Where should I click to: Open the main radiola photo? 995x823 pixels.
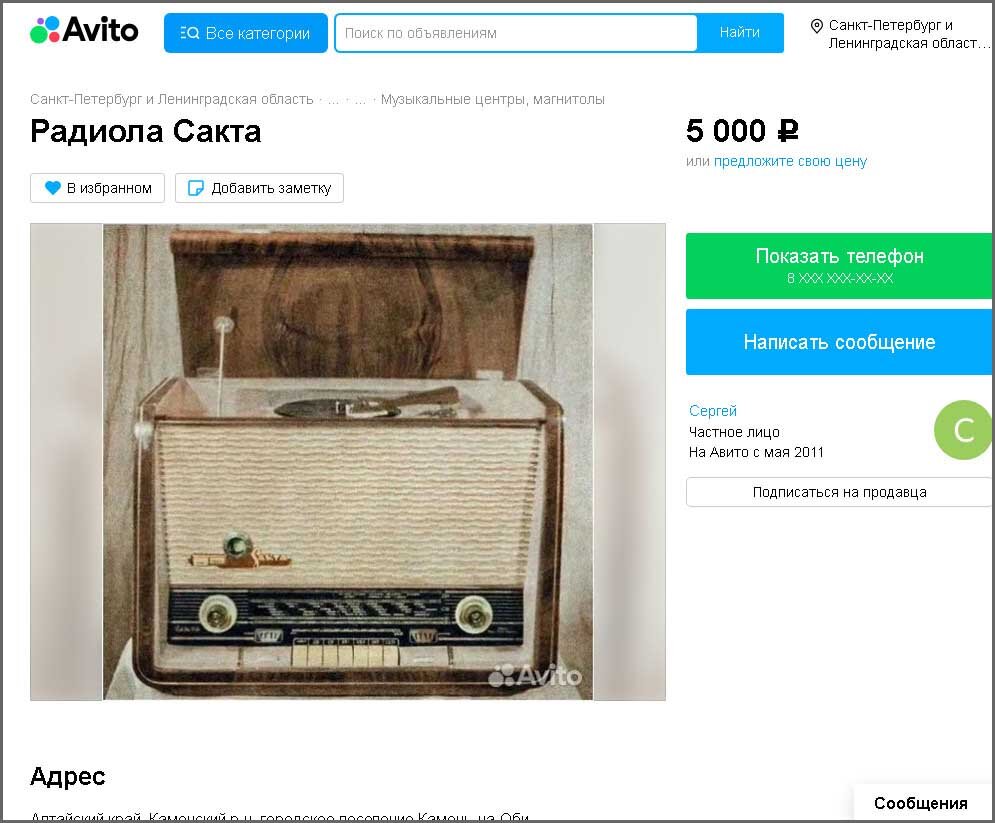coord(348,462)
